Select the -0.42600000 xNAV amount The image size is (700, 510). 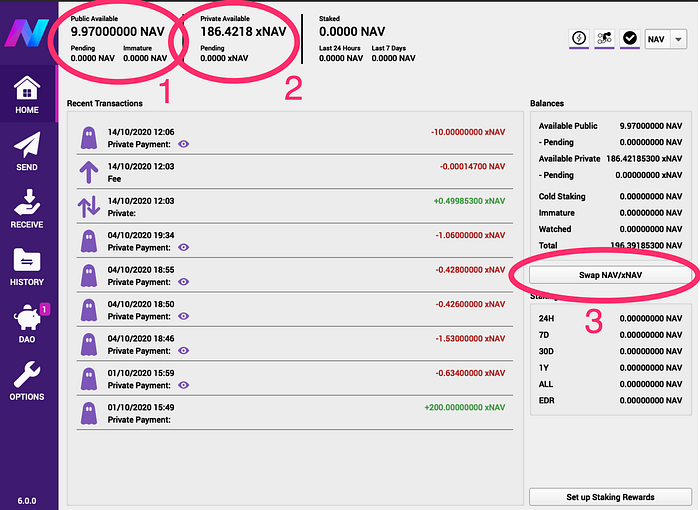470,304
